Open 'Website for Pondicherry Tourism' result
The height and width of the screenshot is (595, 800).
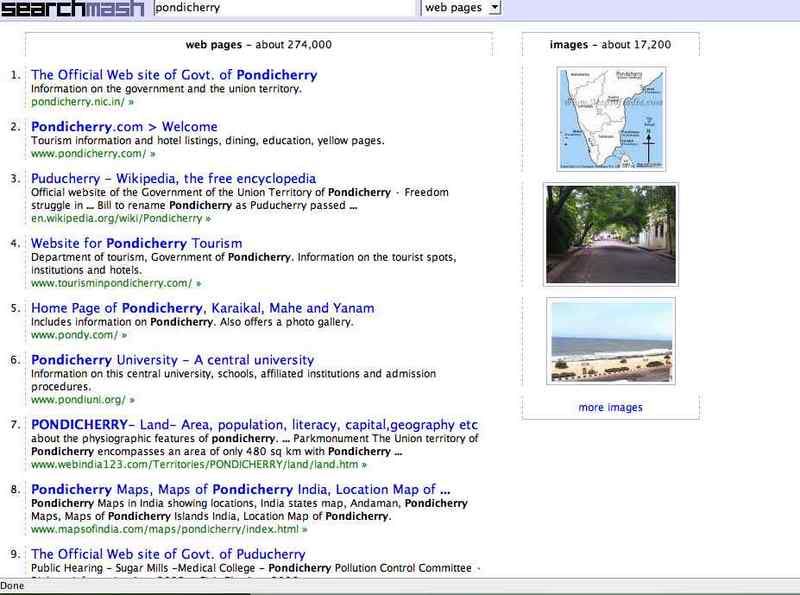pos(136,243)
